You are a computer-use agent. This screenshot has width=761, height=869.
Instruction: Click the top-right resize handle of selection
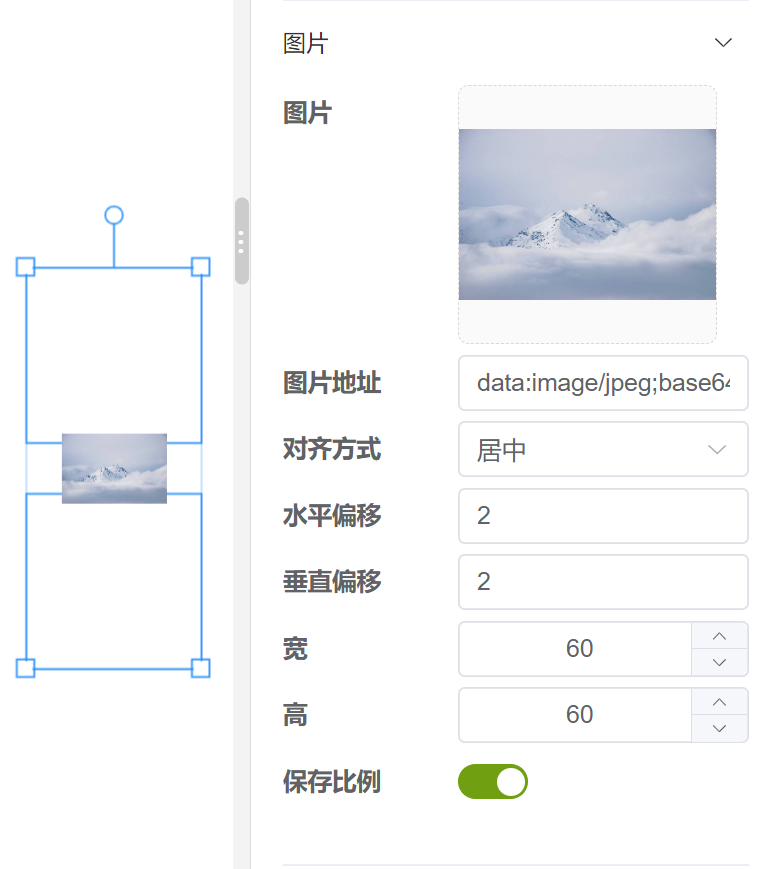pos(201,267)
